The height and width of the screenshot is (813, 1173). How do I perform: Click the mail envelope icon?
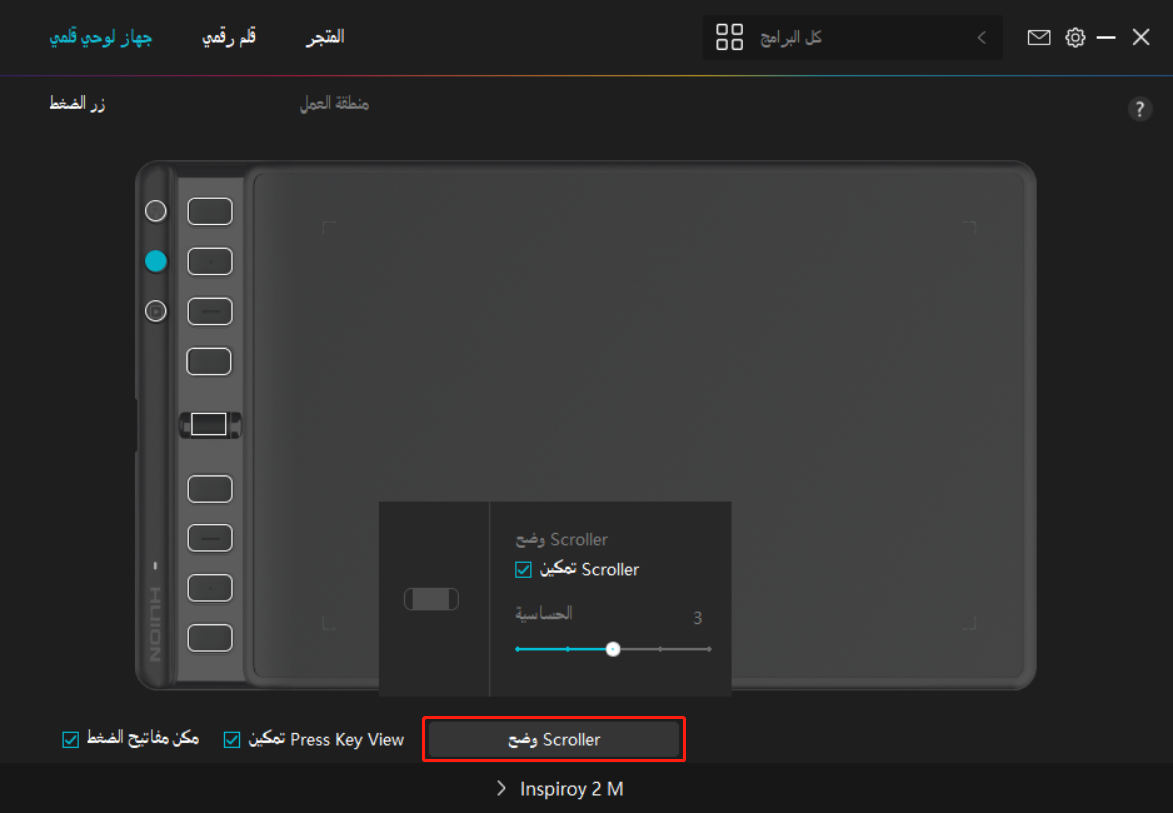click(x=1039, y=37)
